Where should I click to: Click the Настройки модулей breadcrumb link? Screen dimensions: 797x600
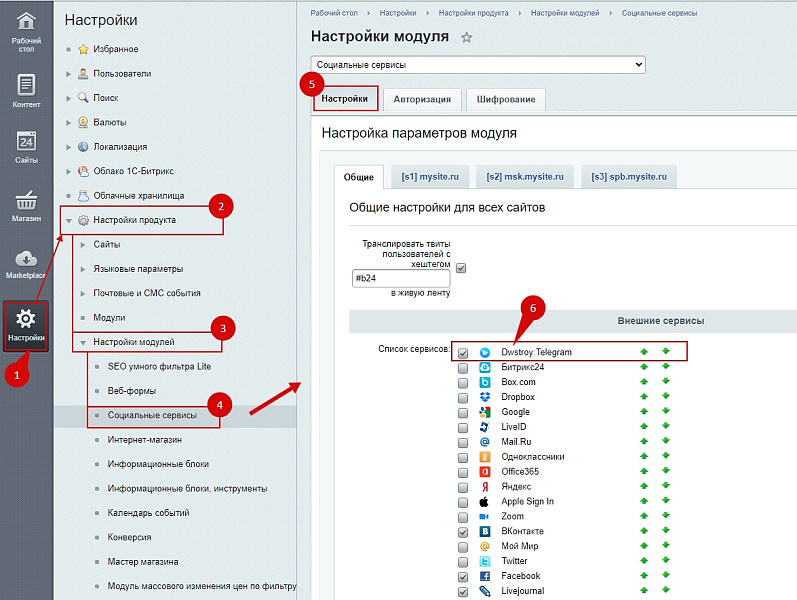[567, 12]
